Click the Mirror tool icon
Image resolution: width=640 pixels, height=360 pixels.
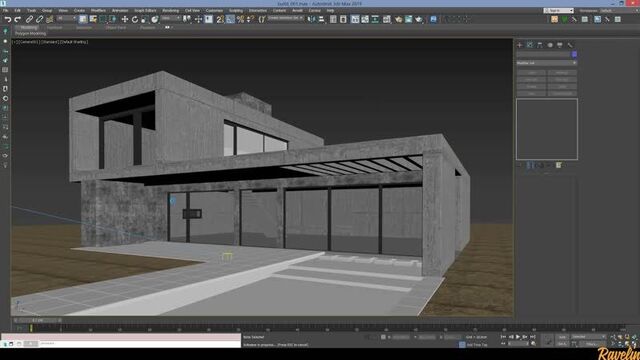tap(311, 19)
